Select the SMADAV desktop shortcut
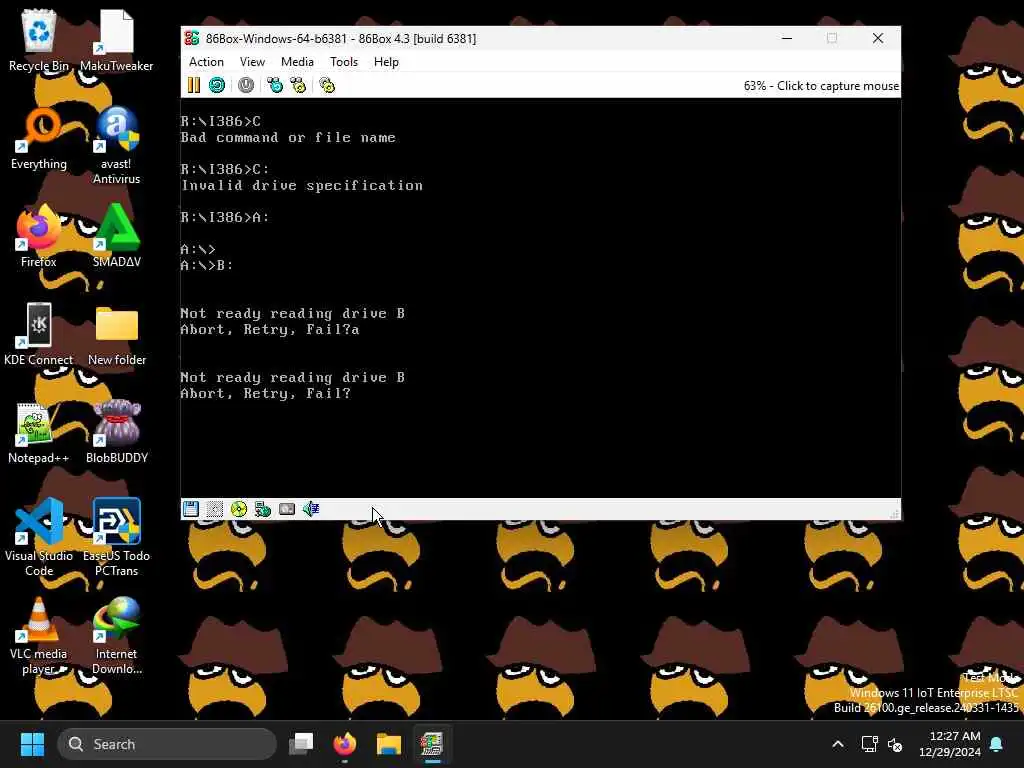The width and height of the screenshot is (1024, 768). (116, 236)
